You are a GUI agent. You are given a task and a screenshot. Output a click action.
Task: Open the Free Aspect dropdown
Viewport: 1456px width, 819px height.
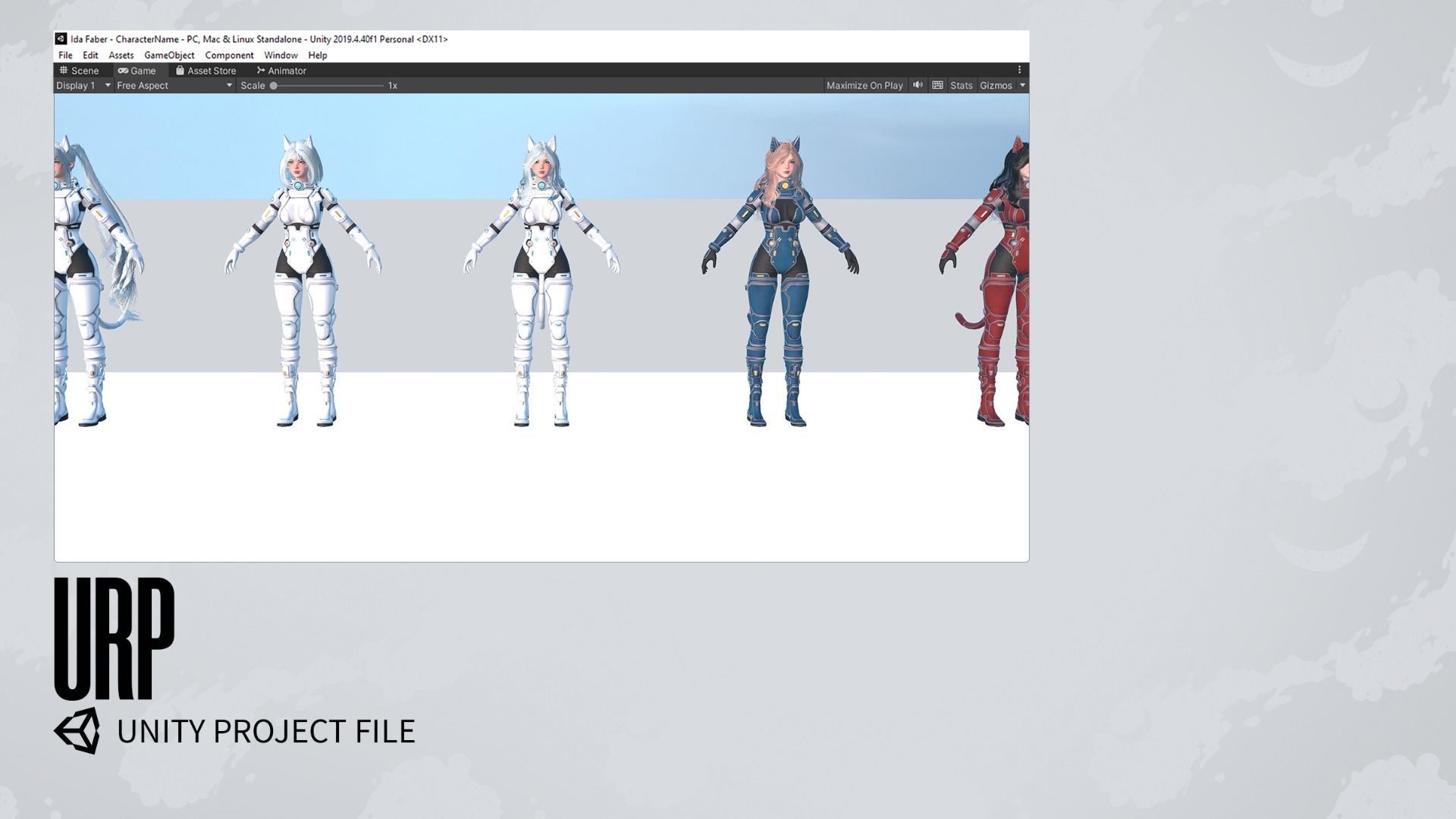[174, 86]
